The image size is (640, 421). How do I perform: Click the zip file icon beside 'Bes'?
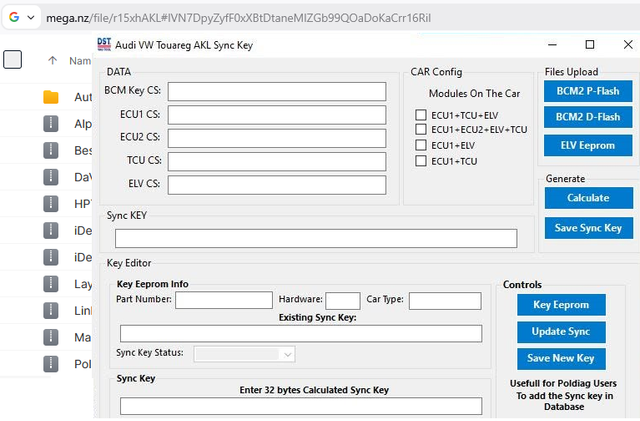point(51,150)
